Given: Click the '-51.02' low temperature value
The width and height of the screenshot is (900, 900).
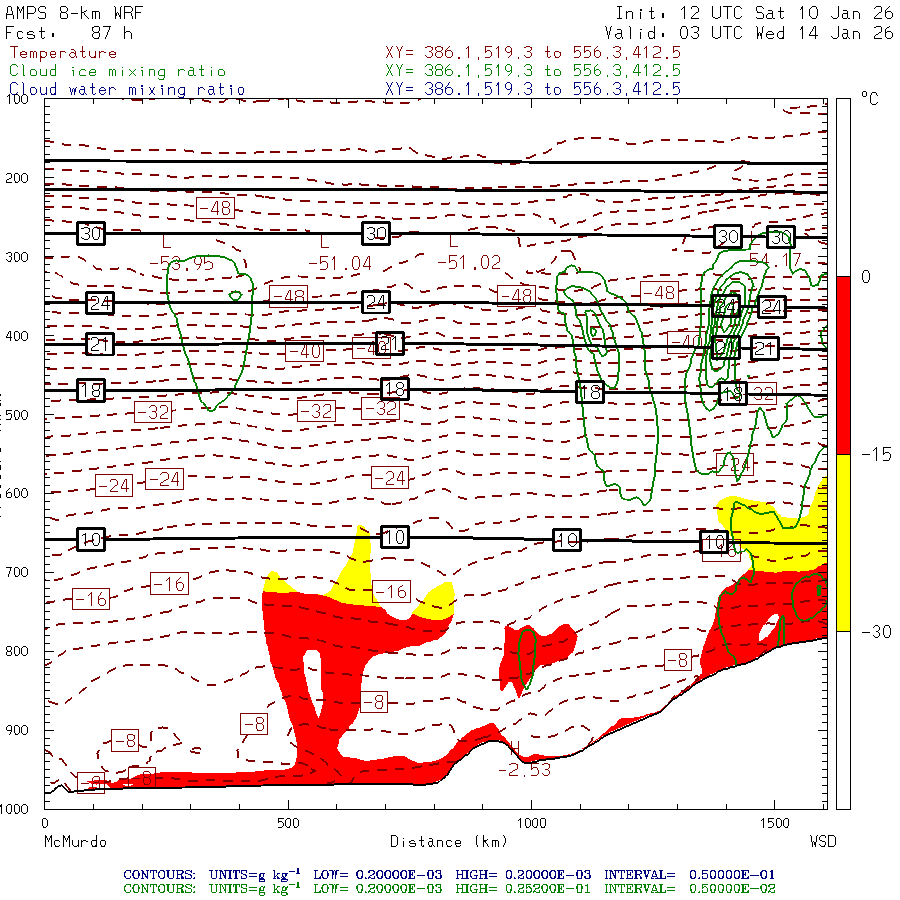Looking at the screenshot, I should coord(469,263).
